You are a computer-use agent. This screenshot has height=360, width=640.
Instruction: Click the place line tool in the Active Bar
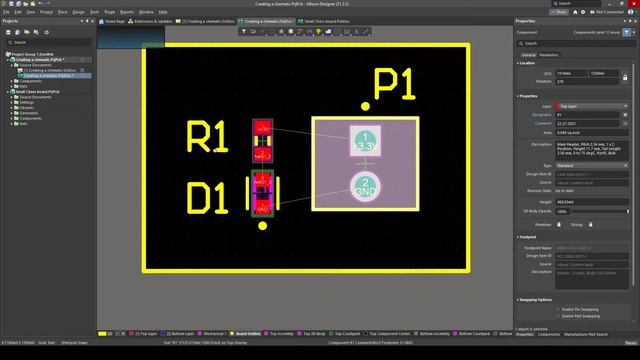pos(366,31)
